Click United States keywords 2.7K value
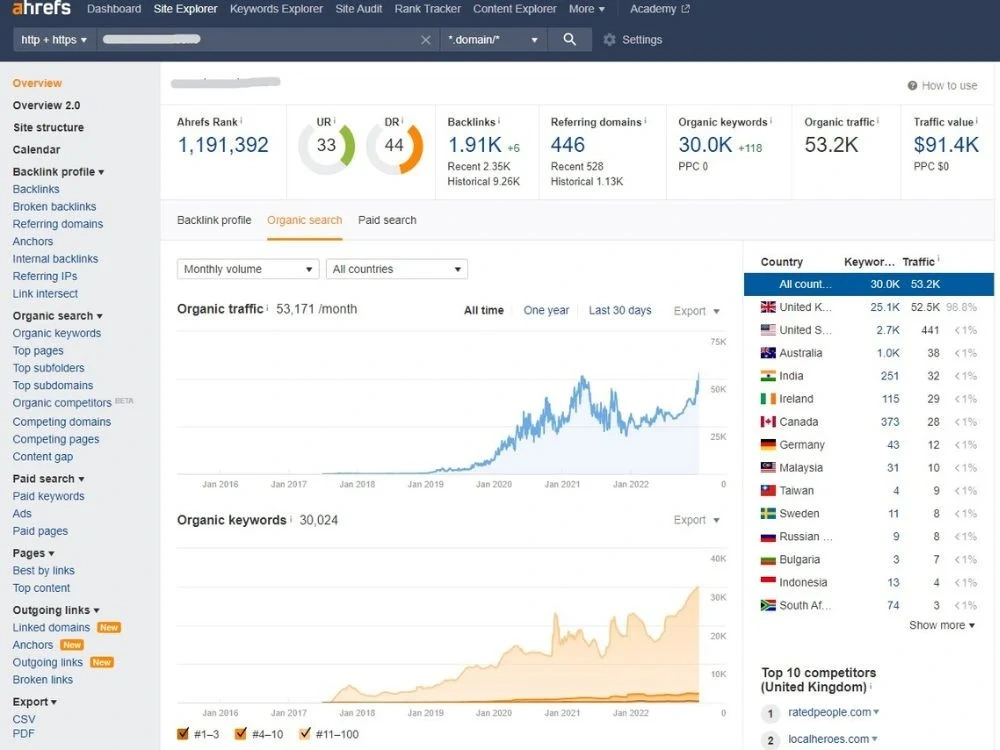Image resolution: width=1000 pixels, height=750 pixels. [x=888, y=330]
